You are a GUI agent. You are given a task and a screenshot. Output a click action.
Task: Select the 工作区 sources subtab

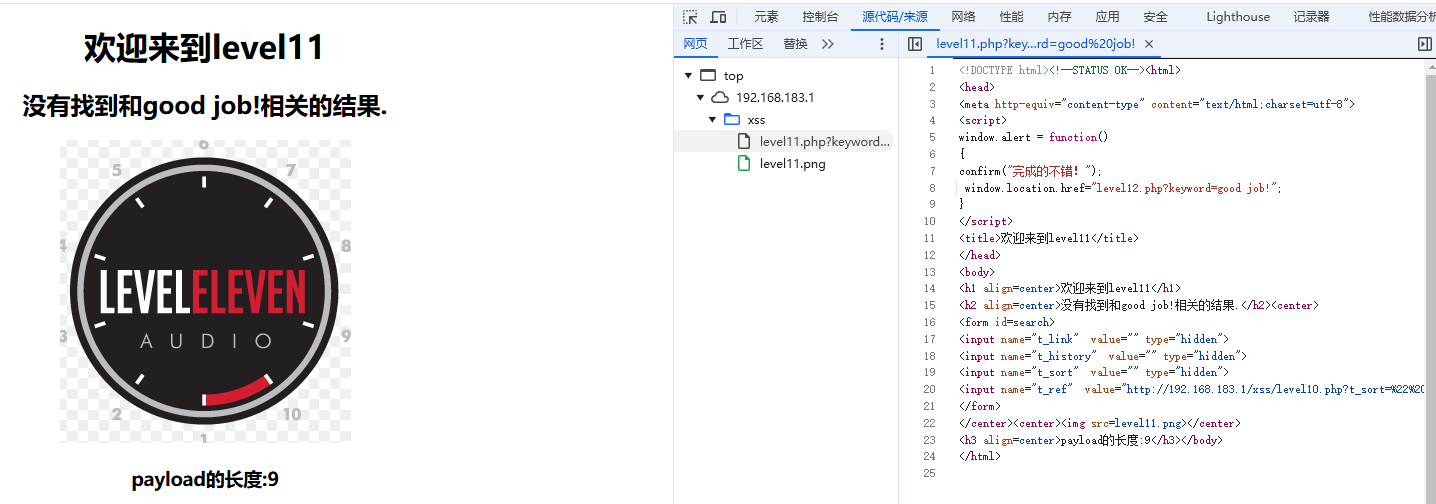[x=745, y=44]
